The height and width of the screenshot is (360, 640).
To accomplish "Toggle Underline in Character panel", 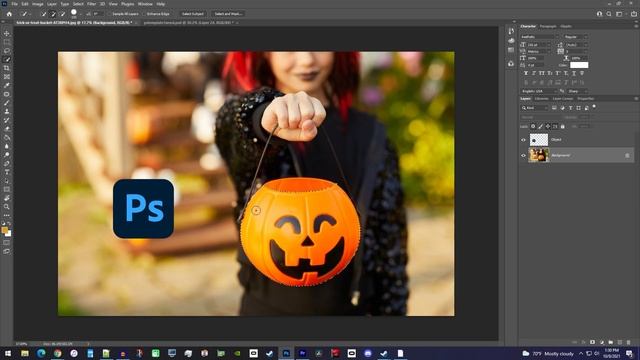I will (x=573, y=73).
